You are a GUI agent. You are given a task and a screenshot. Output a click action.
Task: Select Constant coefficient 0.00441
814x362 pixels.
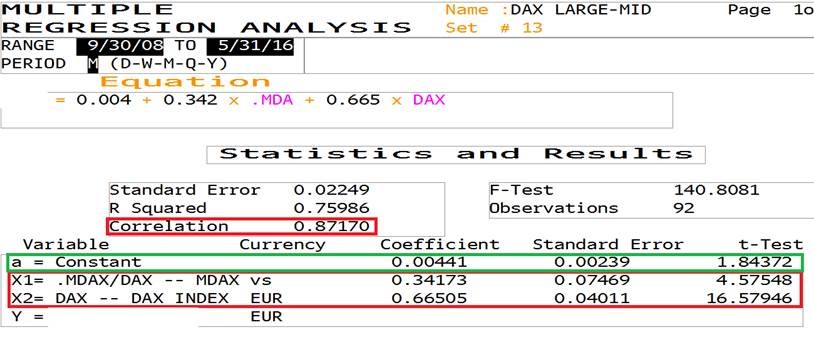pos(429,262)
